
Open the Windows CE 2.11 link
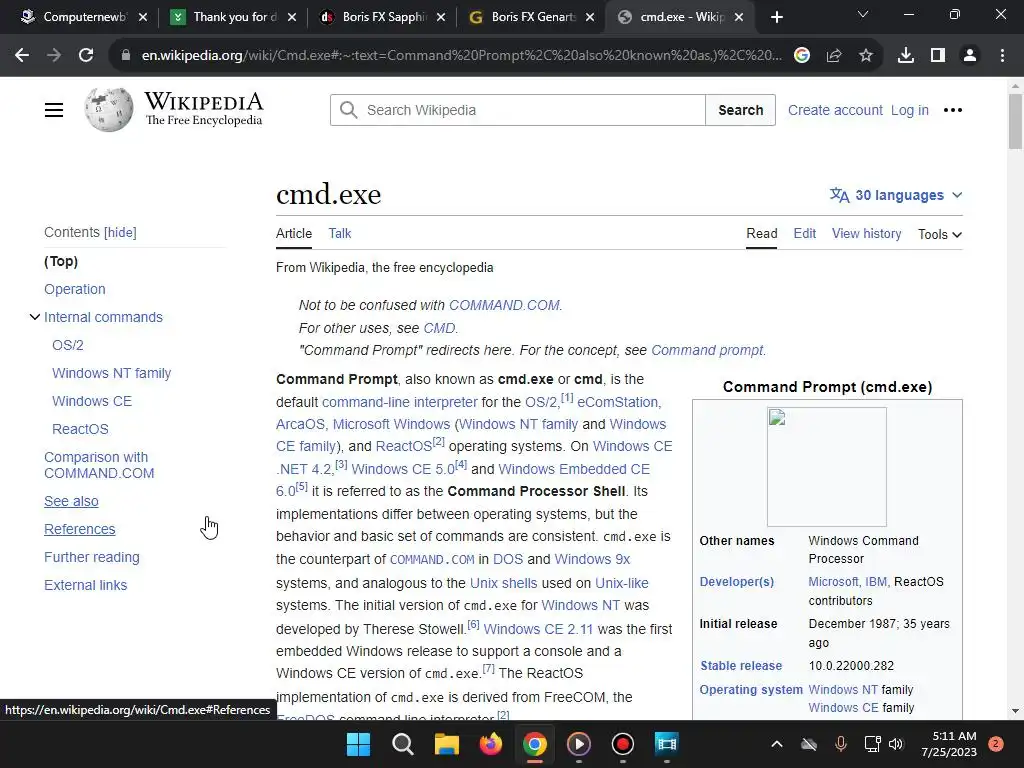[538, 629]
